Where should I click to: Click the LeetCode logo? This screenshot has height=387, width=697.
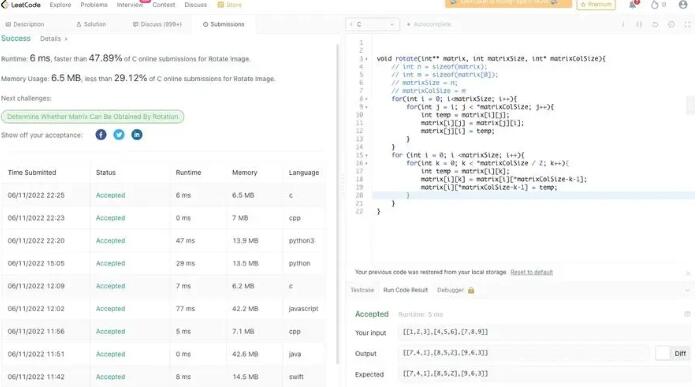[x=21, y=5]
